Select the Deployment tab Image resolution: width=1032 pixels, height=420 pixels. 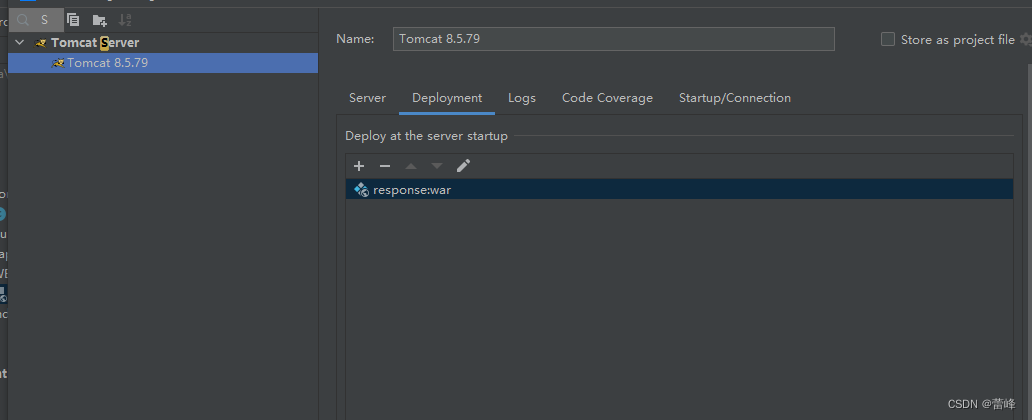[x=447, y=98]
